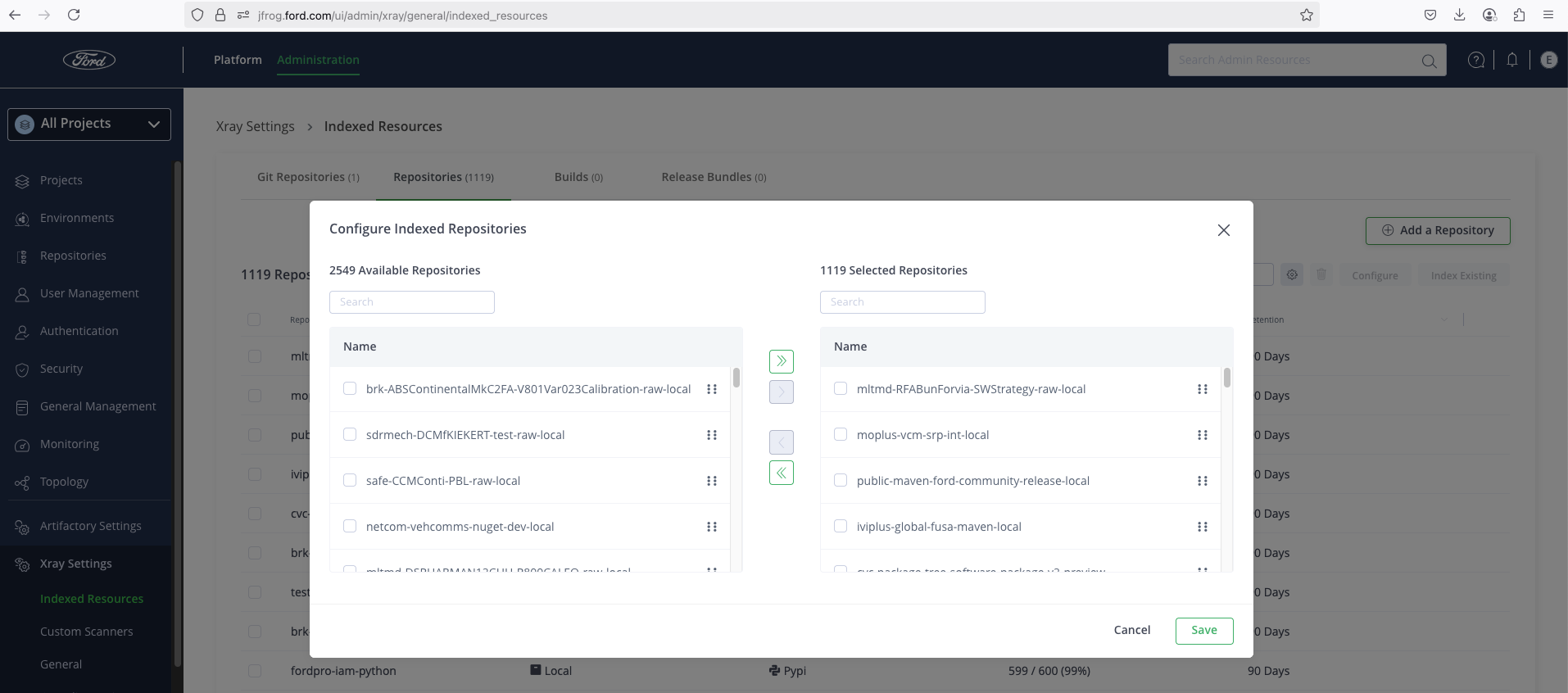
Task: Open Release Bundles tab
Action: (x=714, y=177)
